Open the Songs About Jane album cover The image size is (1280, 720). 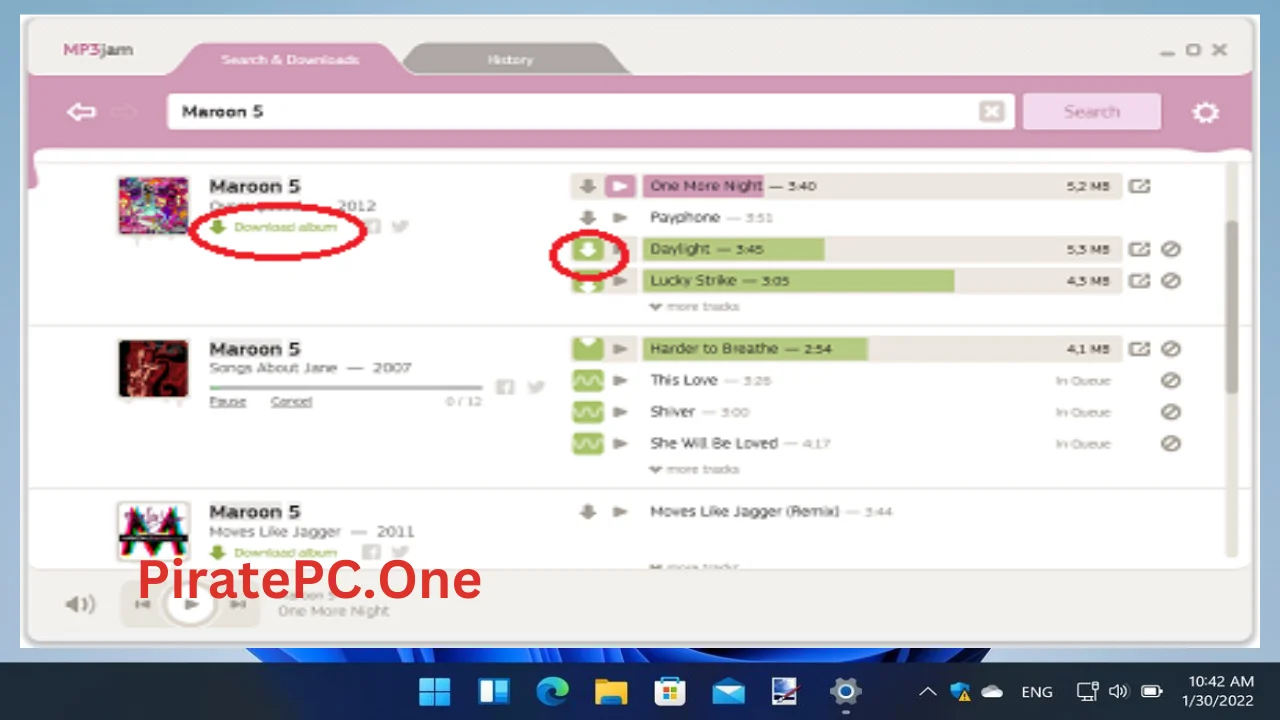tap(153, 368)
